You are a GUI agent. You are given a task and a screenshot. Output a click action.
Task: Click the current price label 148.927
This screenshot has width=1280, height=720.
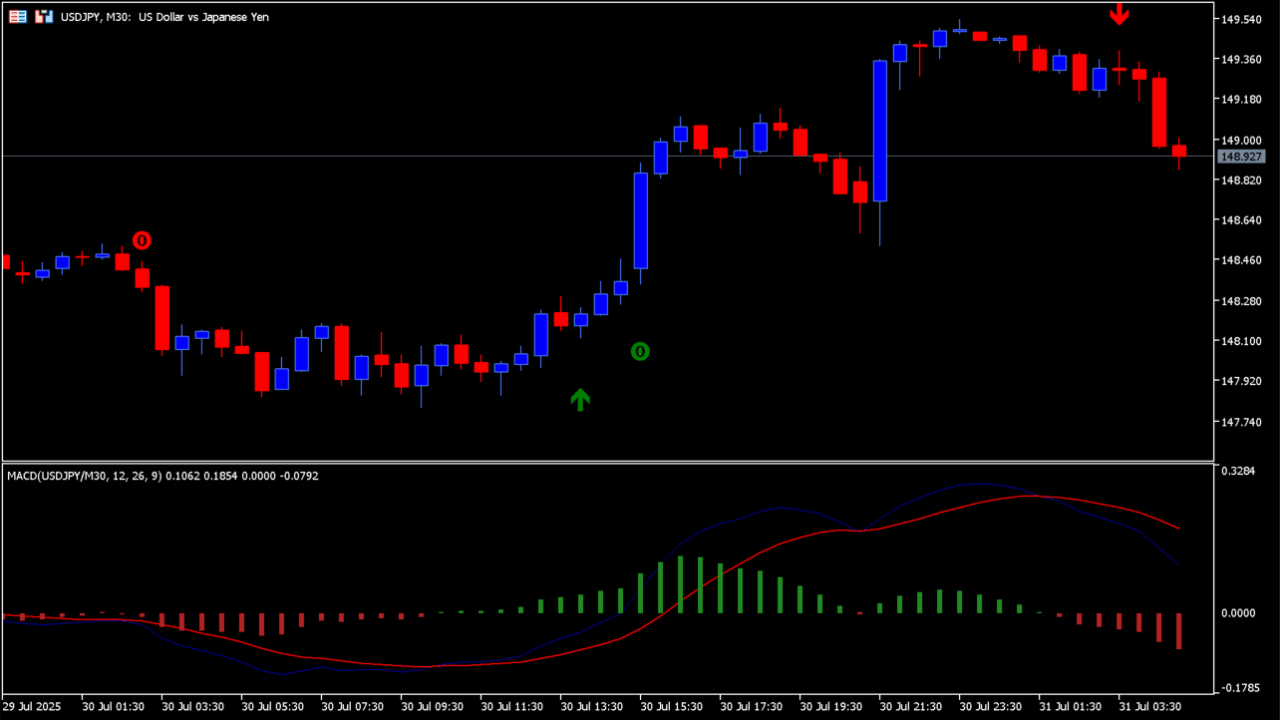pyautogui.click(x=1241, y=157)
